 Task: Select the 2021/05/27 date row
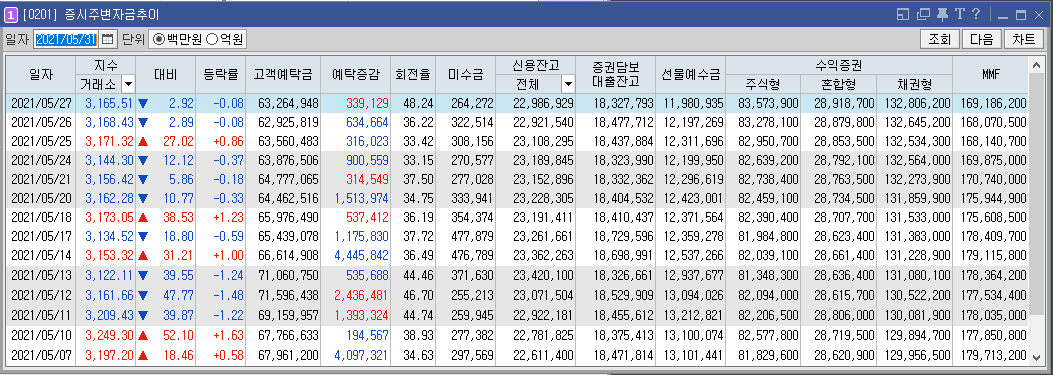click(517, 103)
